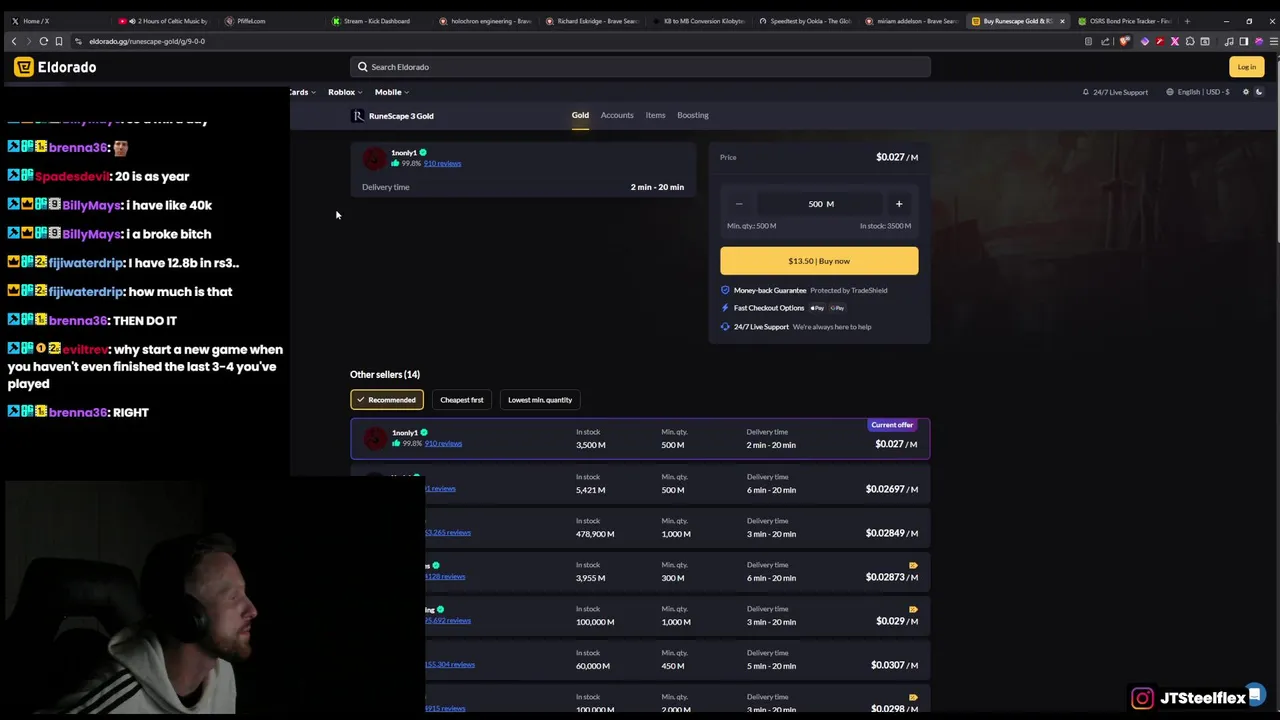Click the yellow flag icon on $0.02873 row
1280x720 pixels.
point(913,565)
